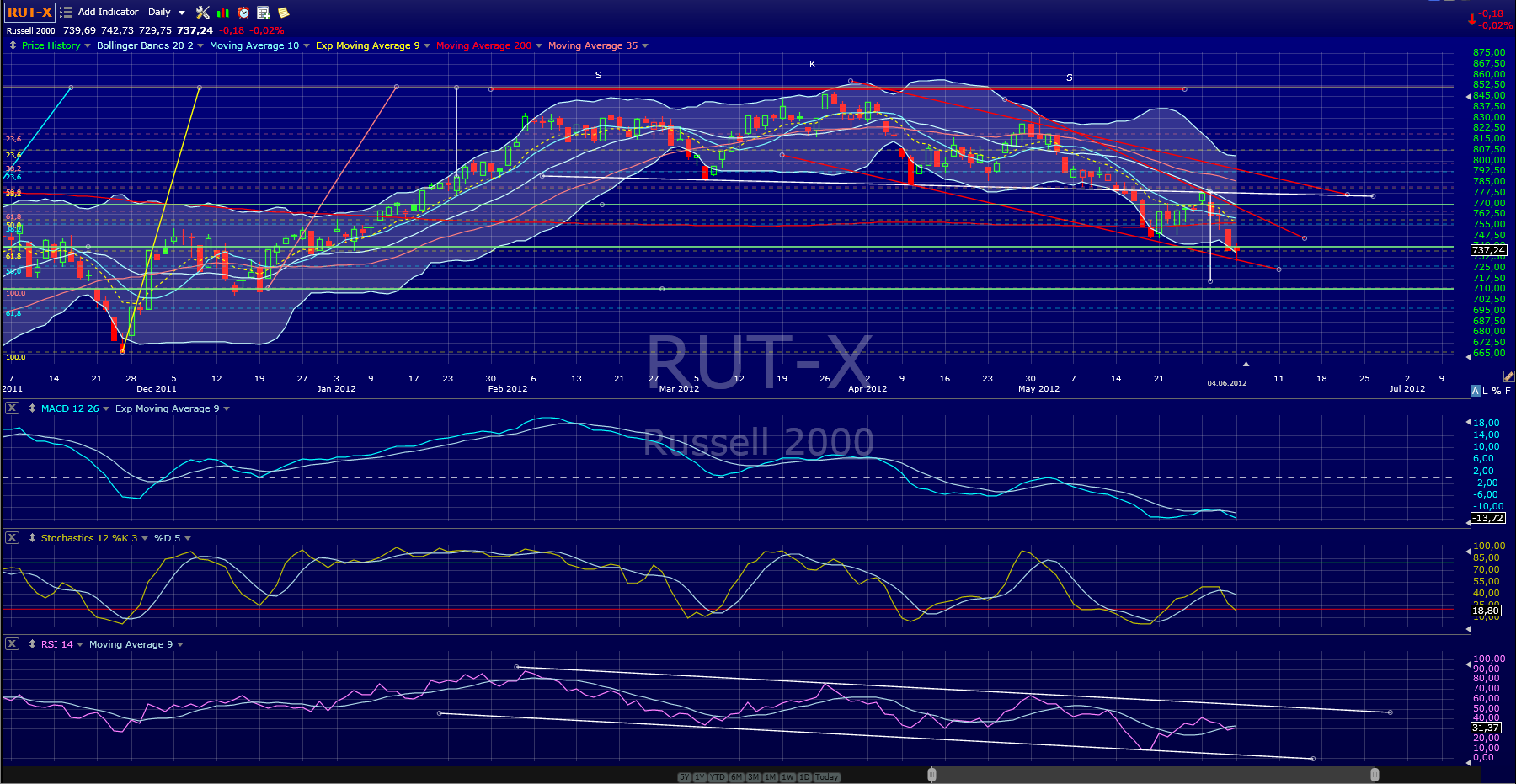Set chart range to 6M
Screen dimensions: 1516x784
(x=736, y=777)
